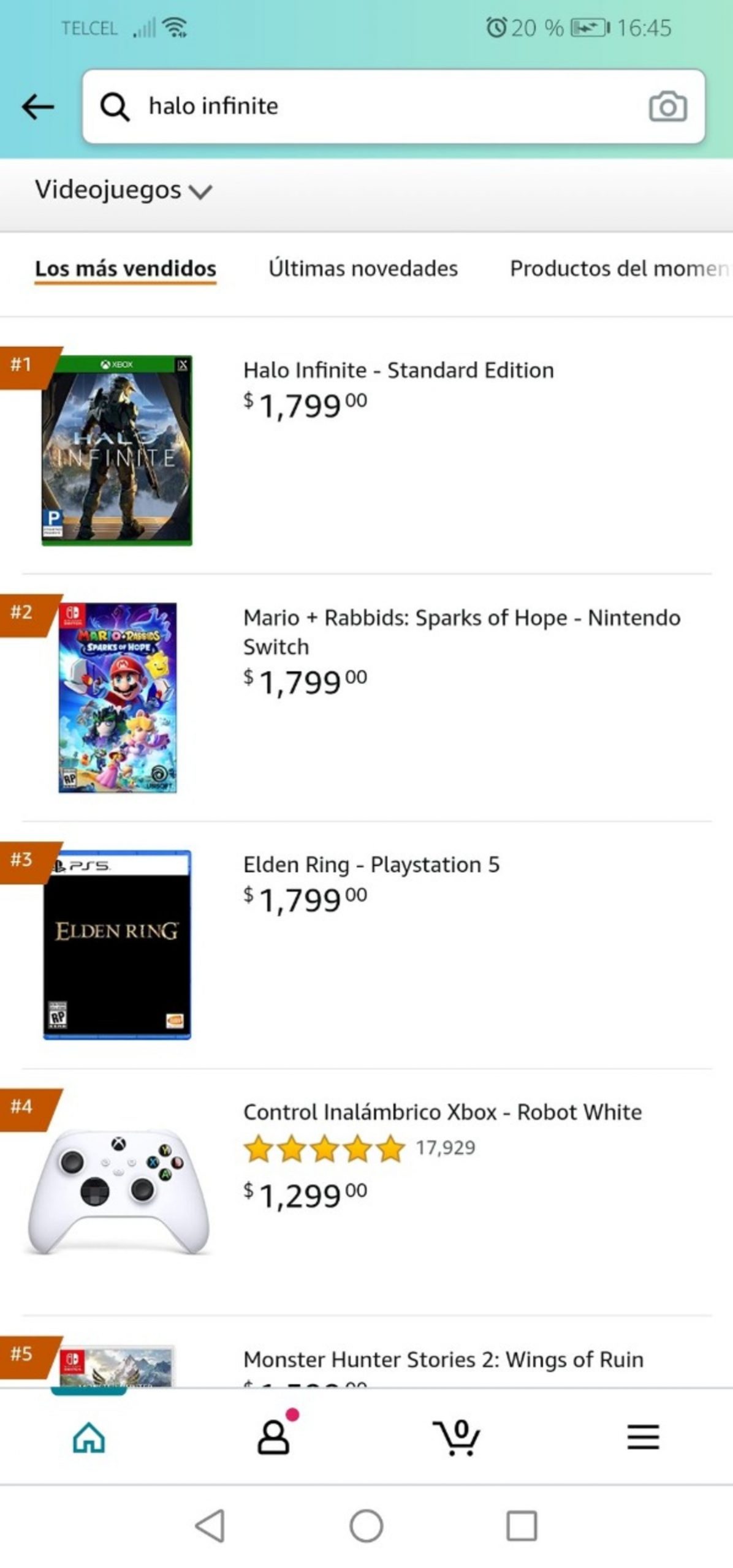The image size is (733, 1568).
Task: Expand the Videojuegos category dropdown
Action: coord(123,190)
